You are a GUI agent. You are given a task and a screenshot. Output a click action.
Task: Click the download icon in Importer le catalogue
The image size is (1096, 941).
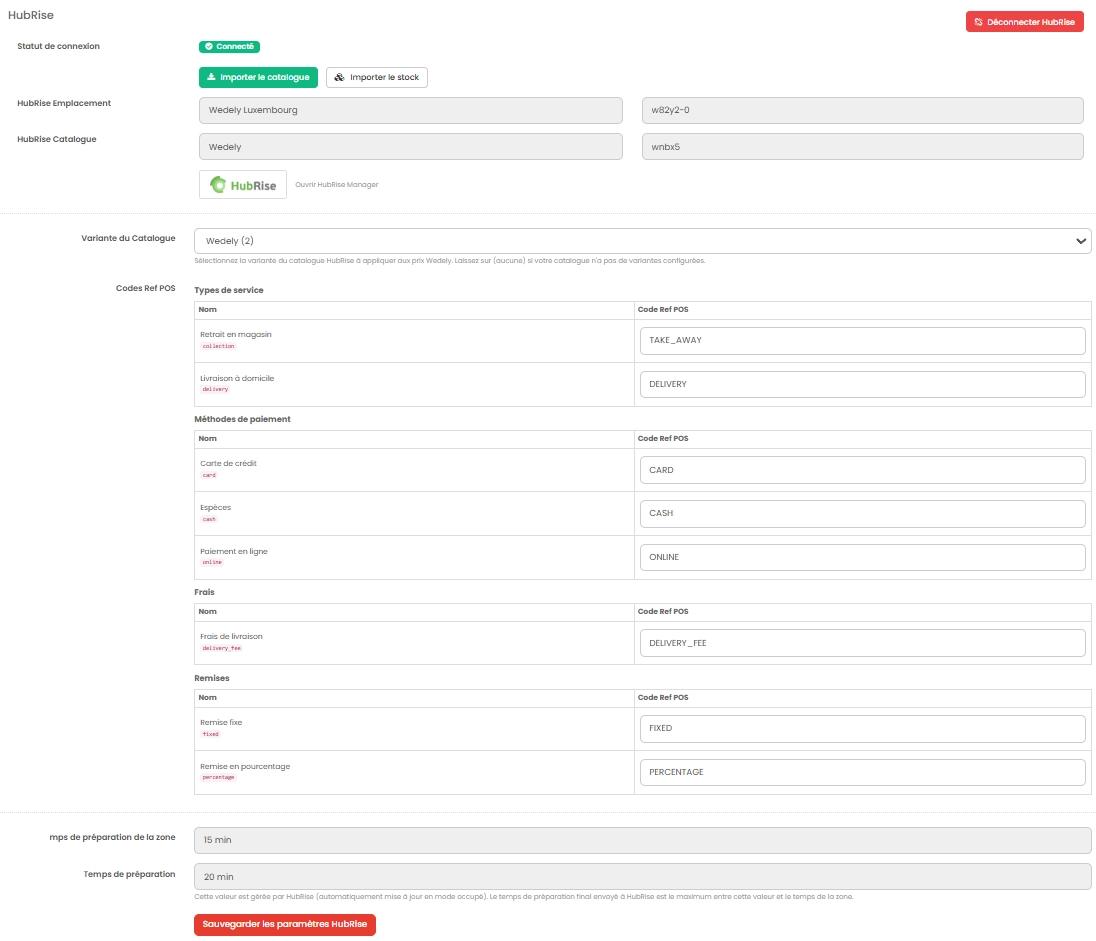[x=211, y=77]
